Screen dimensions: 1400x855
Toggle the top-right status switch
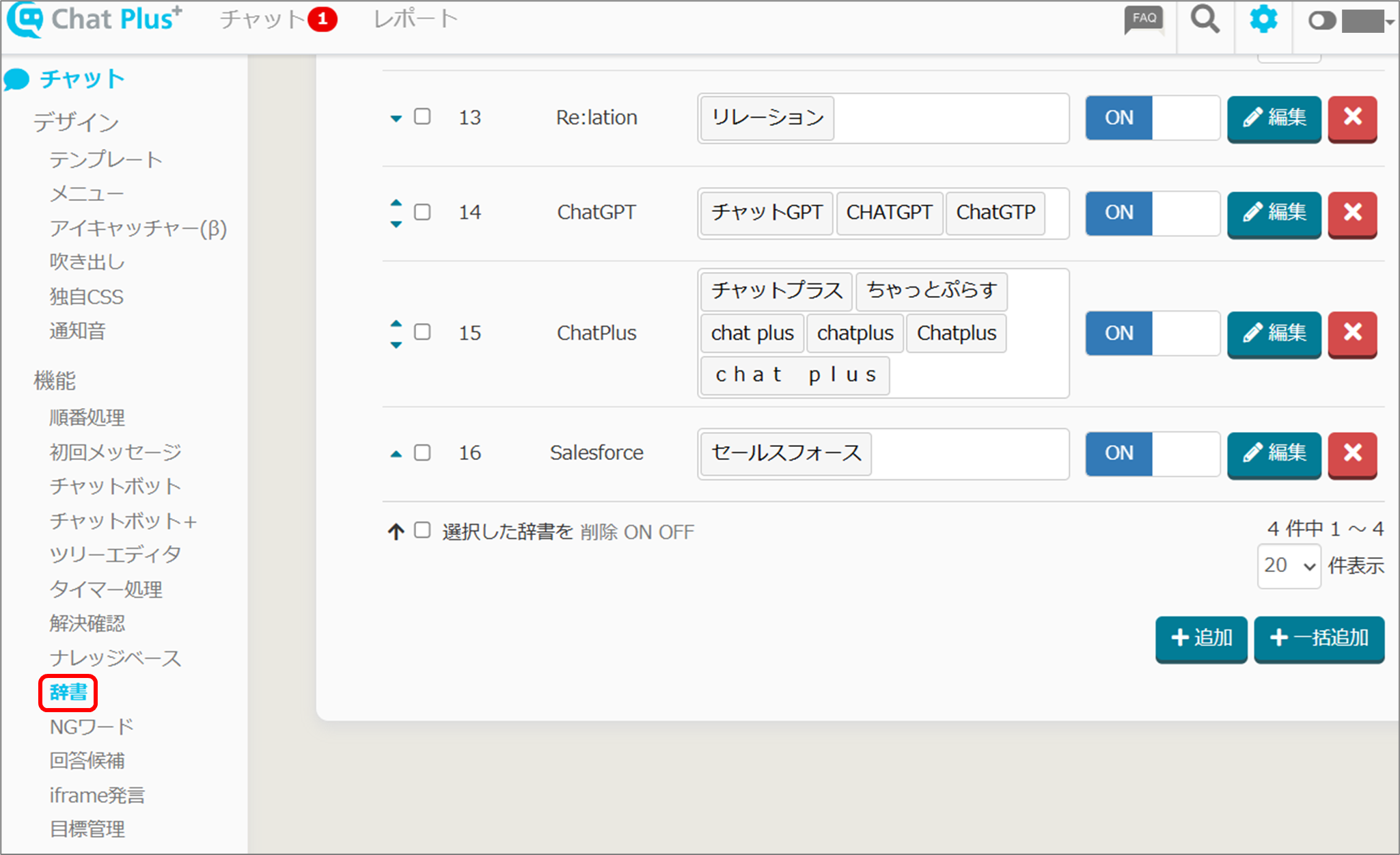1321,21
